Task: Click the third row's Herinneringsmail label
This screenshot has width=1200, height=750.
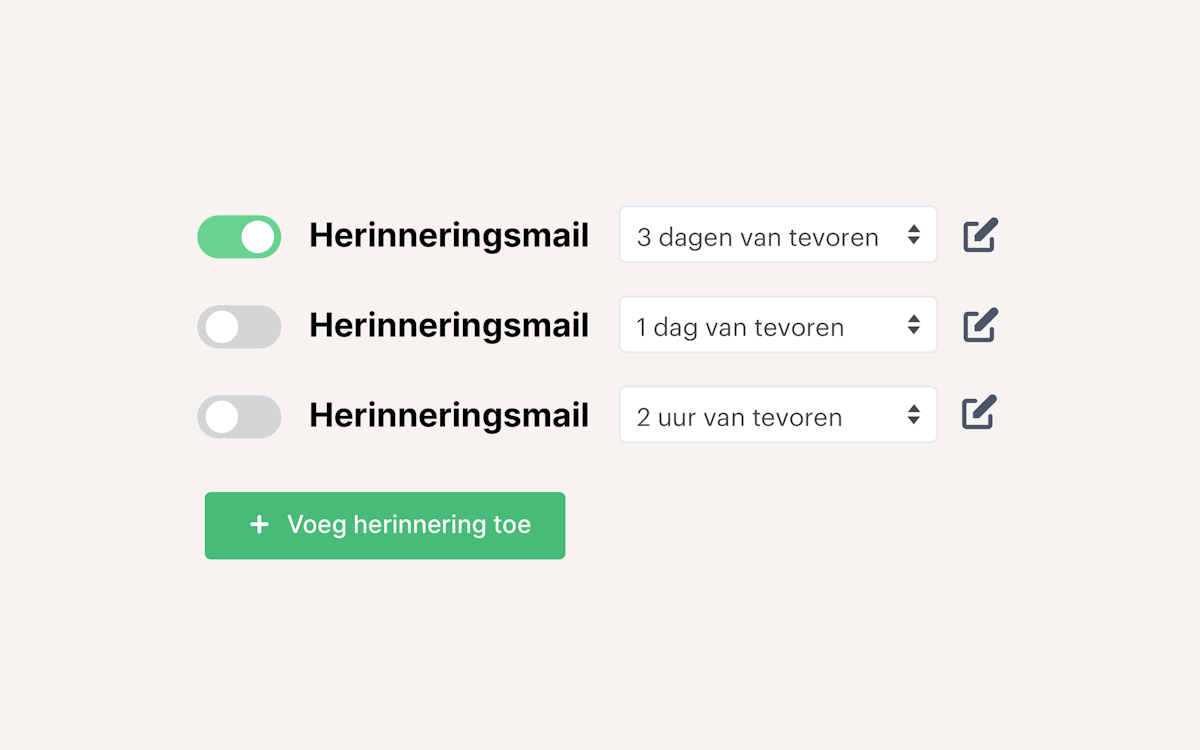Action: 448,416
